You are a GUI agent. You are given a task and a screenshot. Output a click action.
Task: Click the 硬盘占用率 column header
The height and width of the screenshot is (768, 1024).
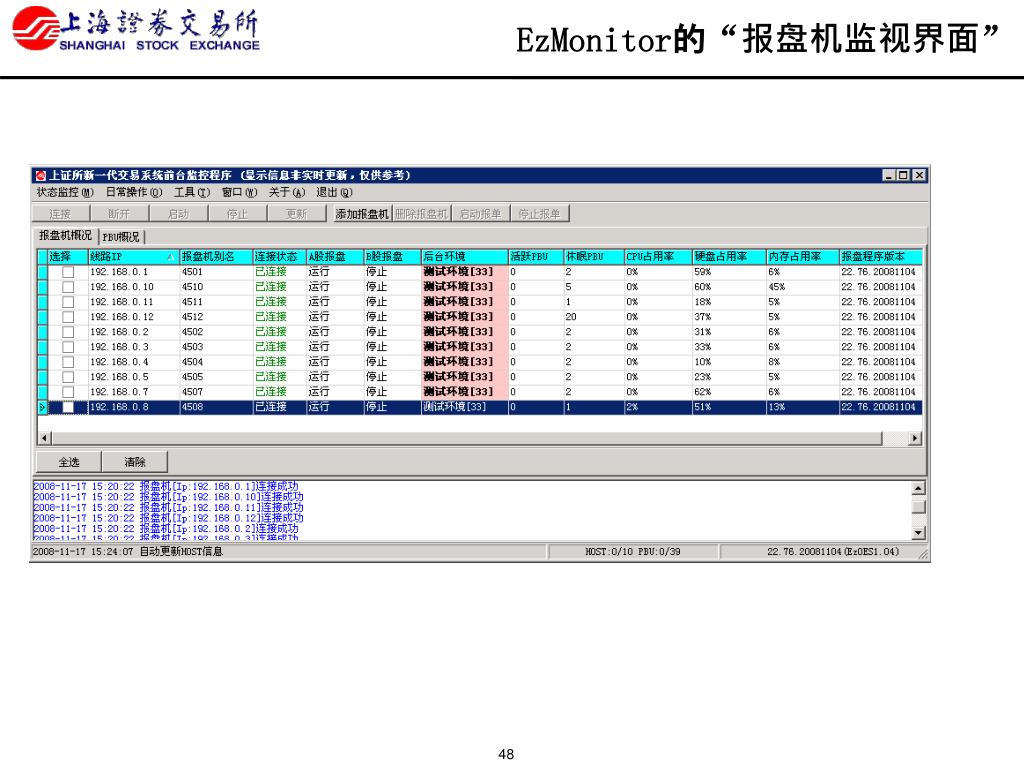point(729,257)
